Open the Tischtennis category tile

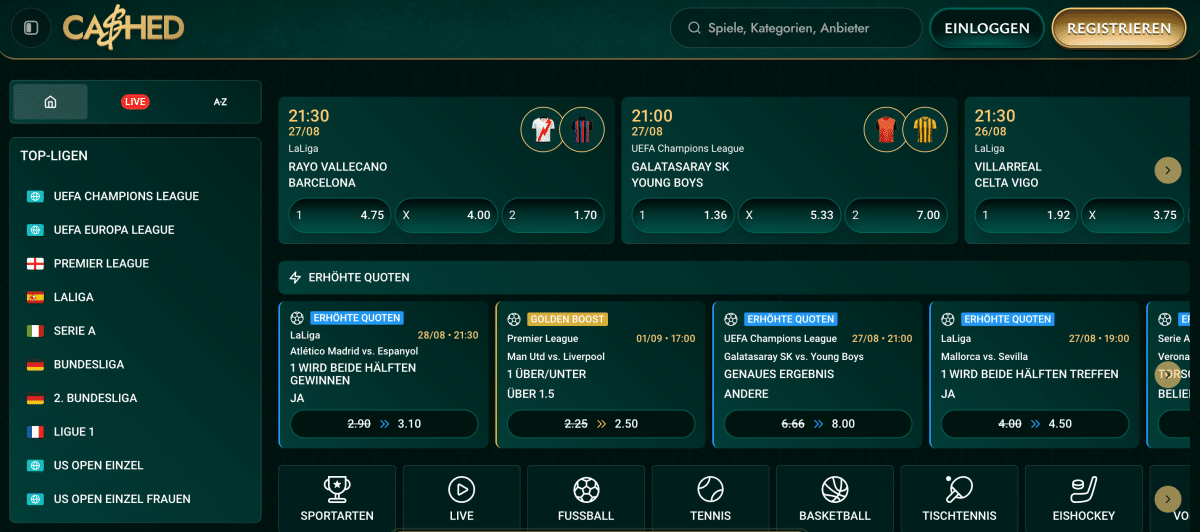[x=959, y=498]
